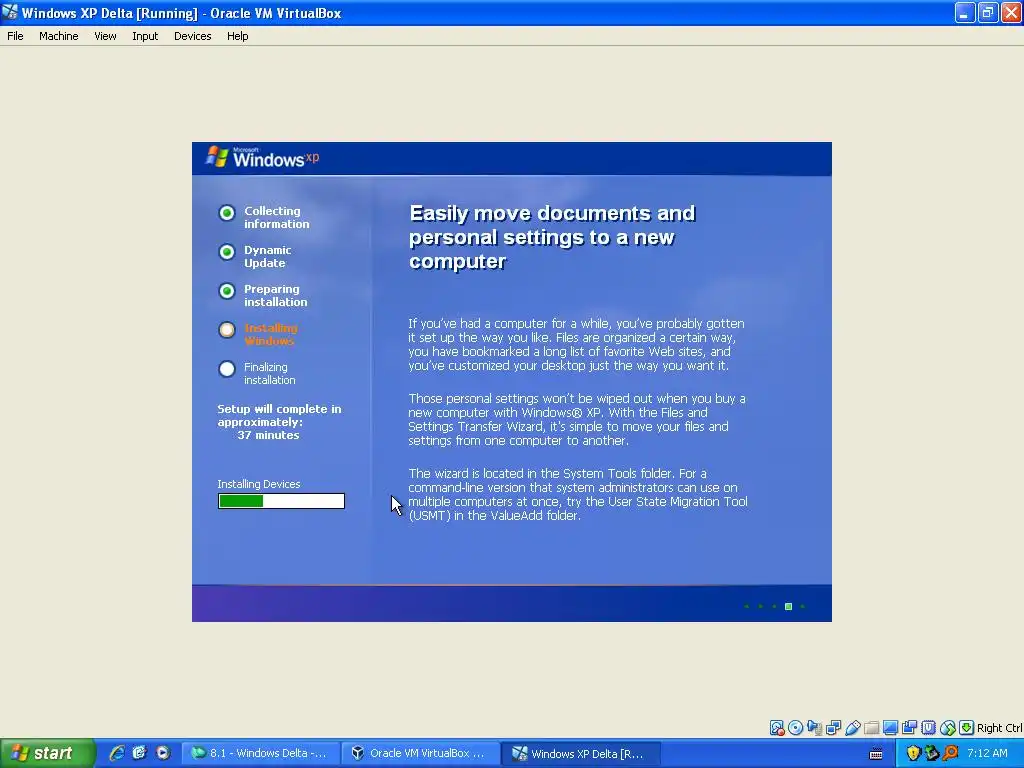Click the shared folders status icon
Image resolution: width=1024 pixels, height=768 pixels.
point(871,728)
